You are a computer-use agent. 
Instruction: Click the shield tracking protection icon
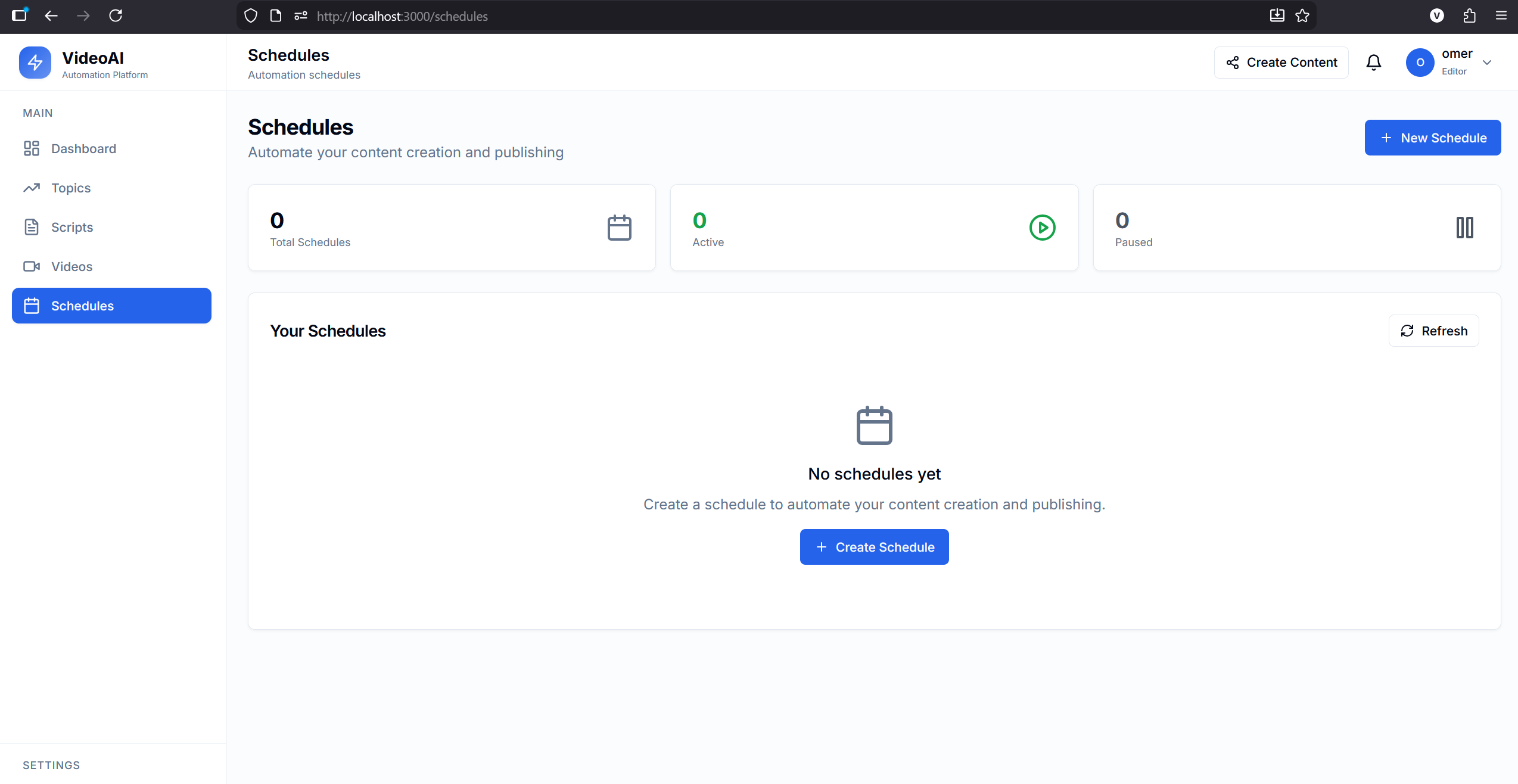[251, 16]
